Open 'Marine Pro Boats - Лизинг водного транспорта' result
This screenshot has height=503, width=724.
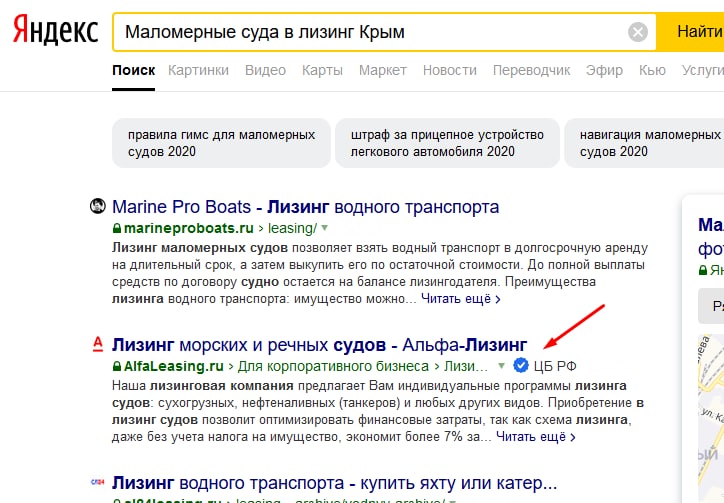click(x=305, y=207)
